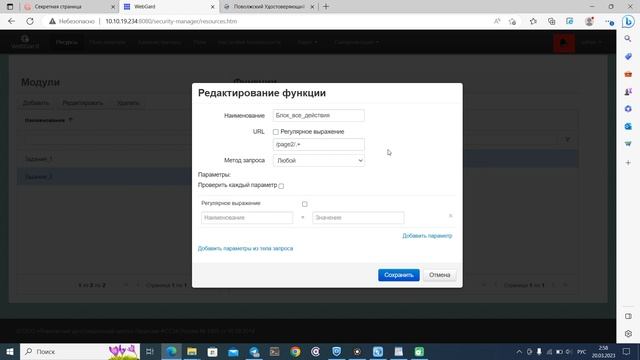Tick the Проверить каждый параметр checkbox
Screen dimensions: 640x360
pos(281,186)
